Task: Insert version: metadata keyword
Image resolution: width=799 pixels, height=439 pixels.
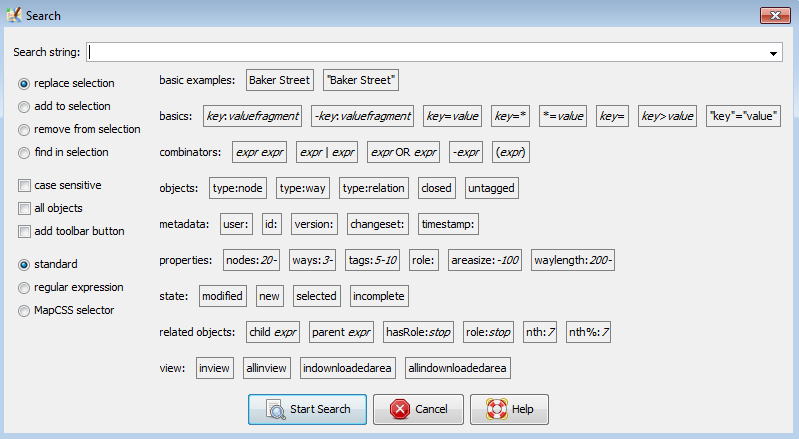Action: pos(314,224)
